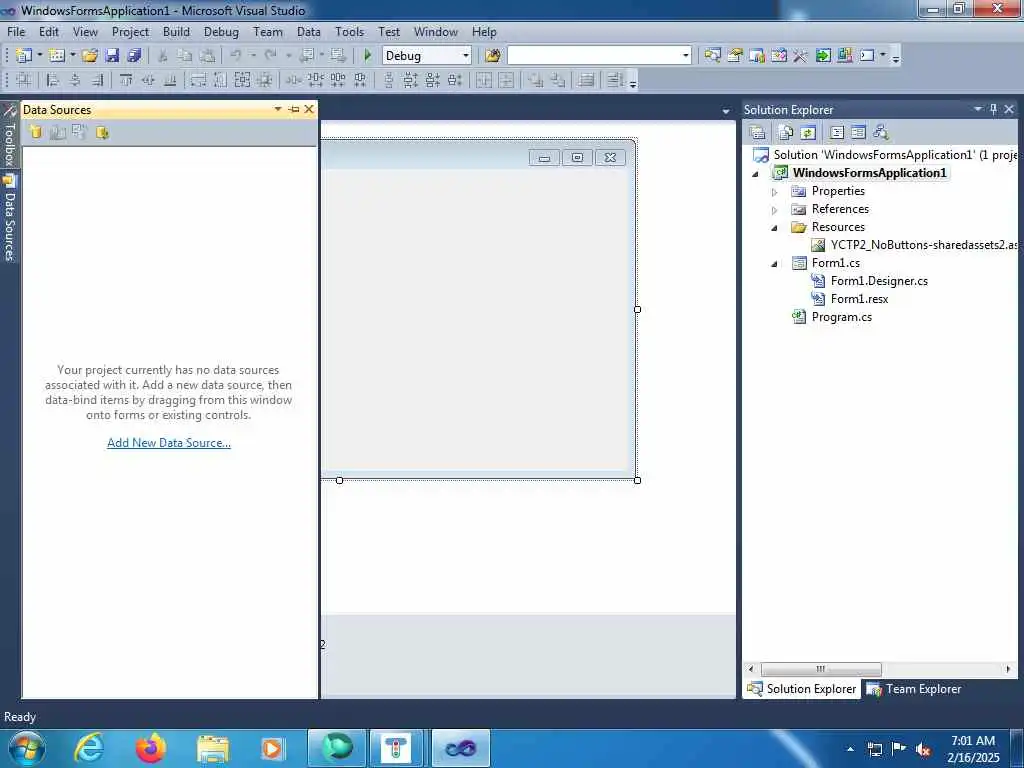Open the Add New Item icon dropdown arrow
The width and height of the screenshot is (1024, 768).
point(72,56)
